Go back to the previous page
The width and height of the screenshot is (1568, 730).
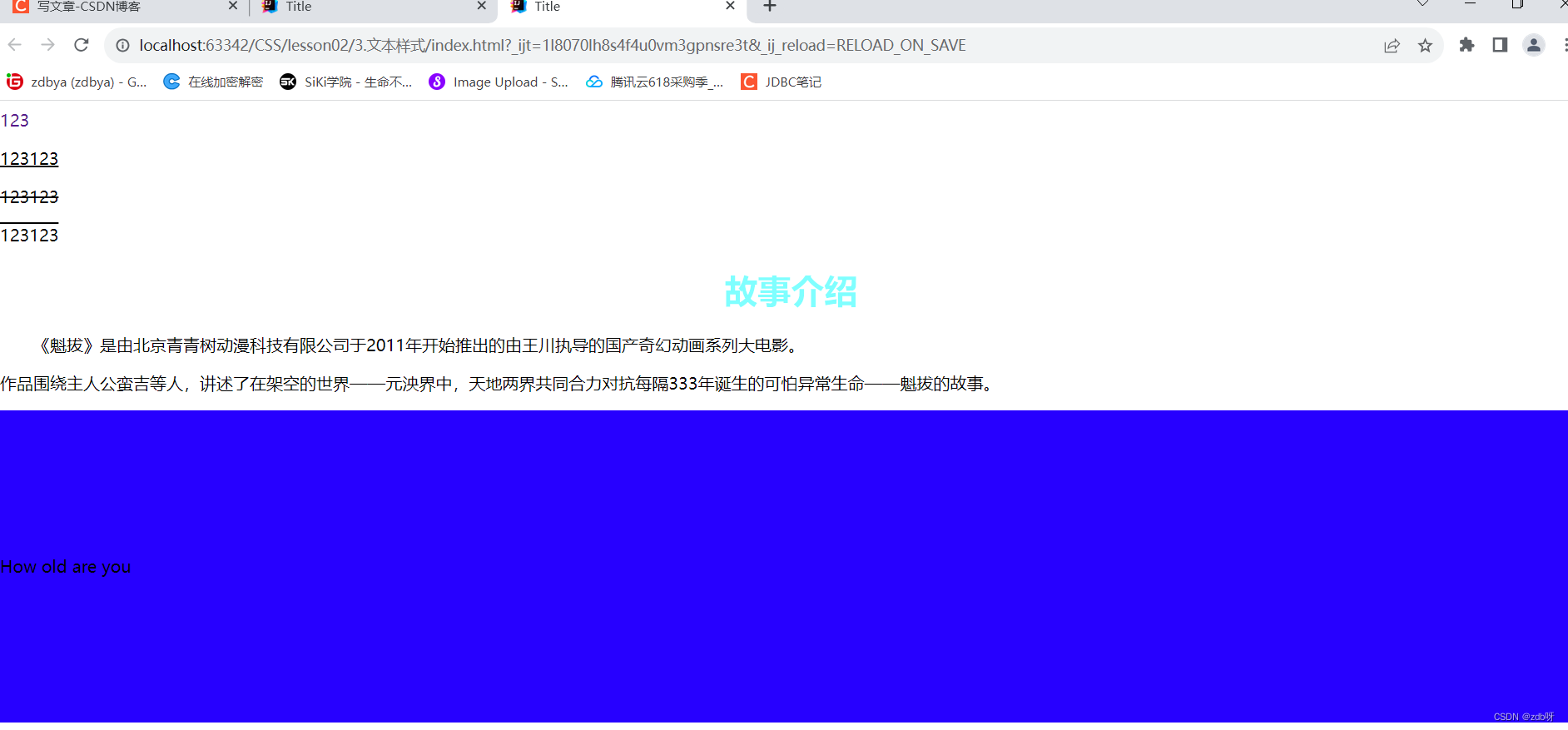[15, 45]
